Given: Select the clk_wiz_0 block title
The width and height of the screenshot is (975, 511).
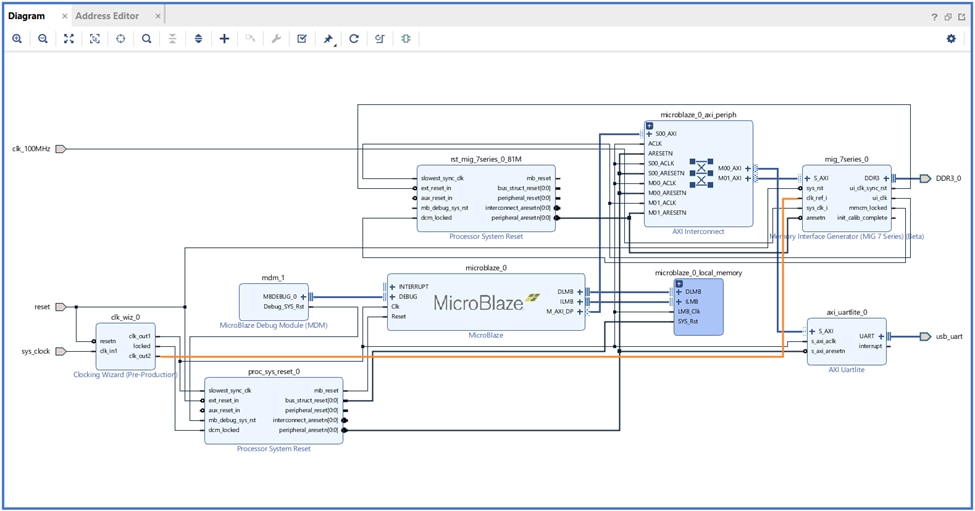Looking at the screenshot, I should (x=126, y=317).
